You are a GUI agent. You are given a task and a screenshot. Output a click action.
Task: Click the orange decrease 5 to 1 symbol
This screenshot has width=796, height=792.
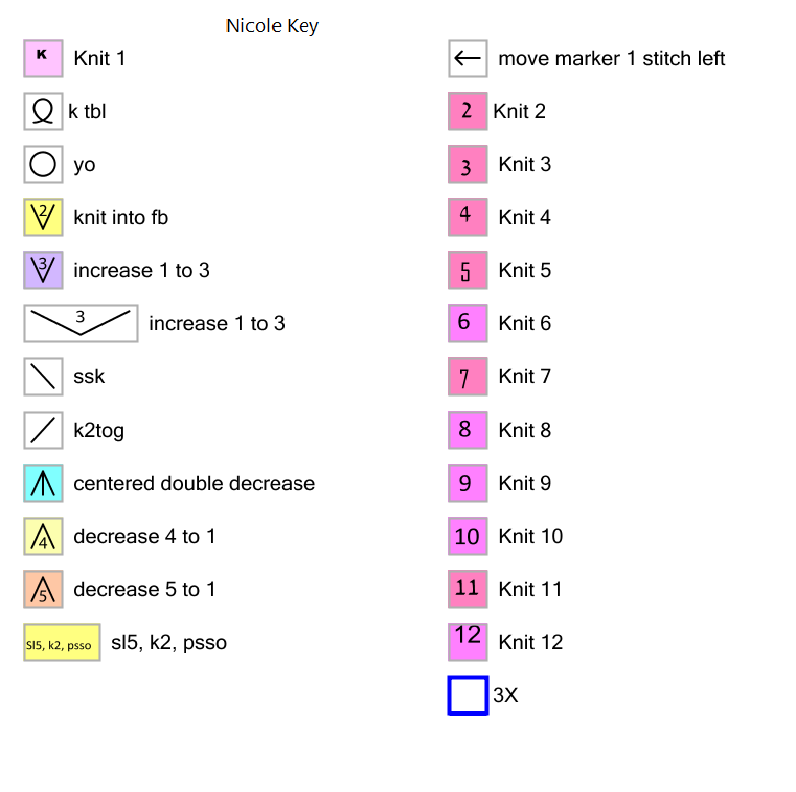(43, 589)
